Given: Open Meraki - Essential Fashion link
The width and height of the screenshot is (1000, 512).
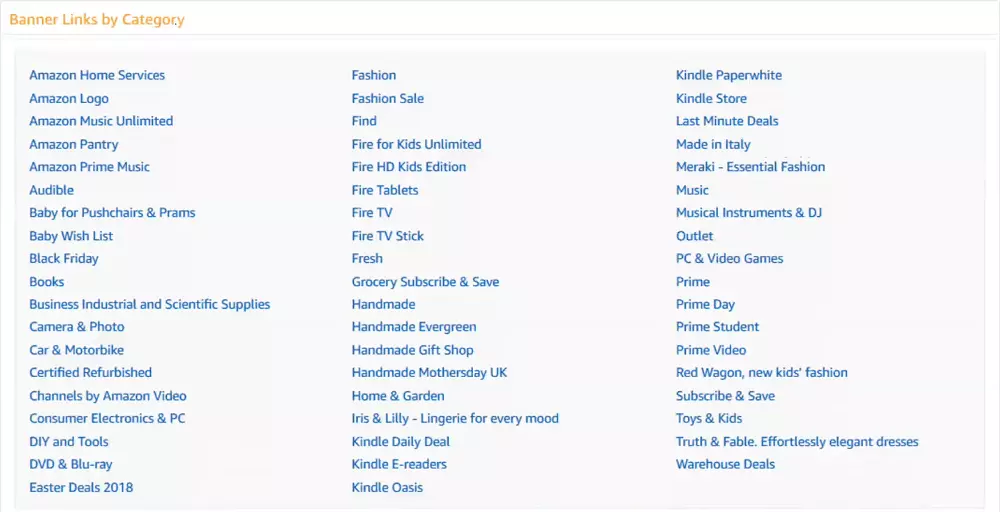Looking at the screenshot, I should [751, 166].
